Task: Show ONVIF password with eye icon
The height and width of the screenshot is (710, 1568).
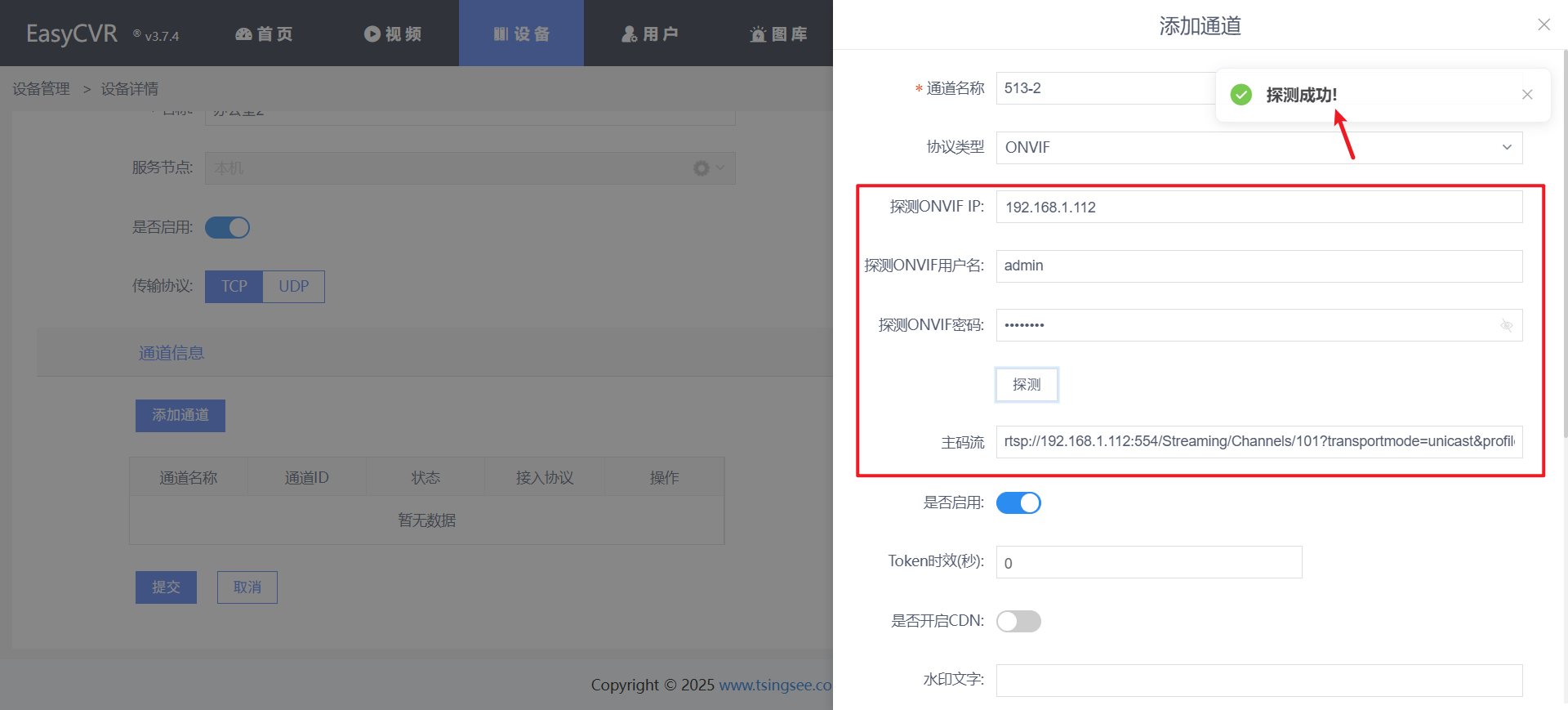Action: [x=1506, y=325]
